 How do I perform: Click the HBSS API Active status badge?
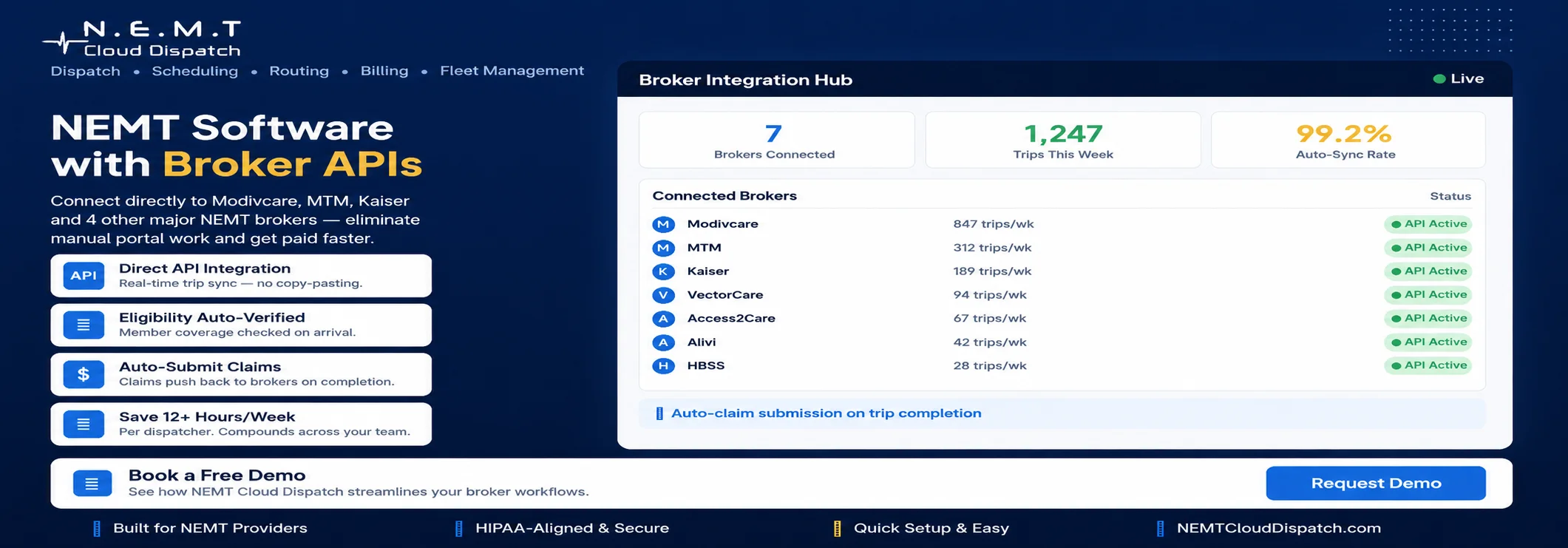pyautogui.click(x=1428, y=365)
